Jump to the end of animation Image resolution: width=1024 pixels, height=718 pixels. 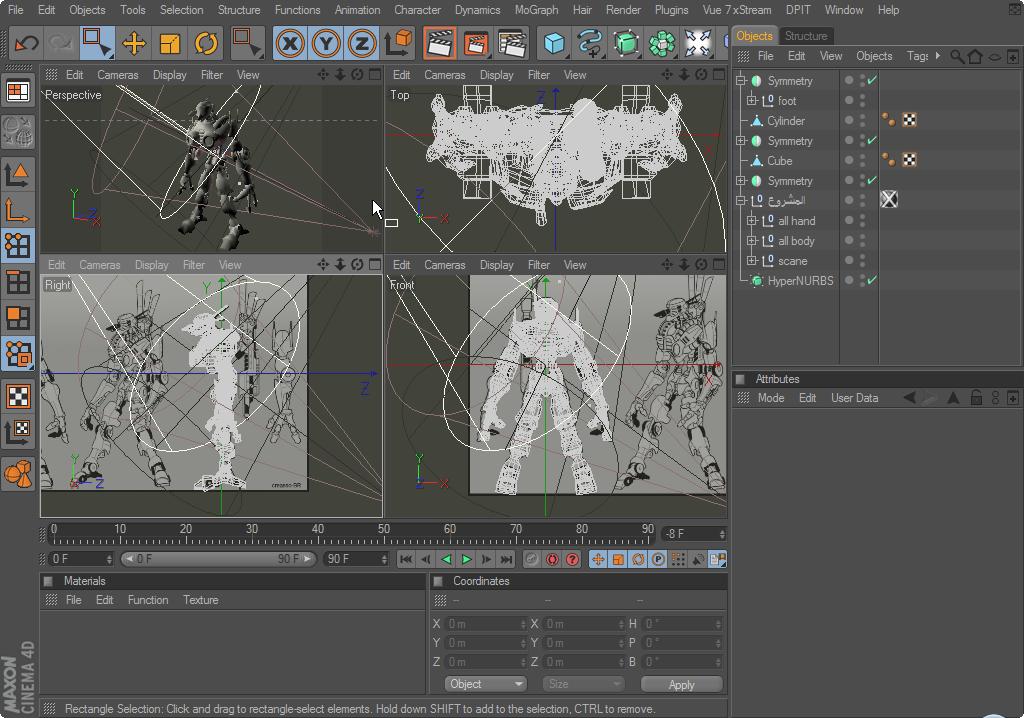(506, 559)
